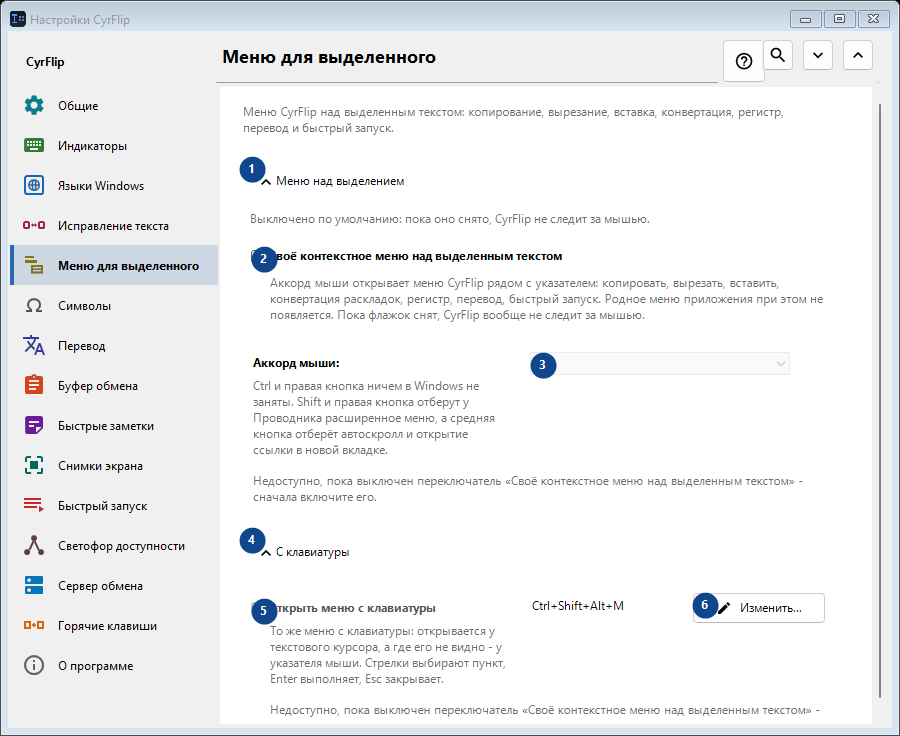Select the globe icon for Языки Windows

click(34, 185)
